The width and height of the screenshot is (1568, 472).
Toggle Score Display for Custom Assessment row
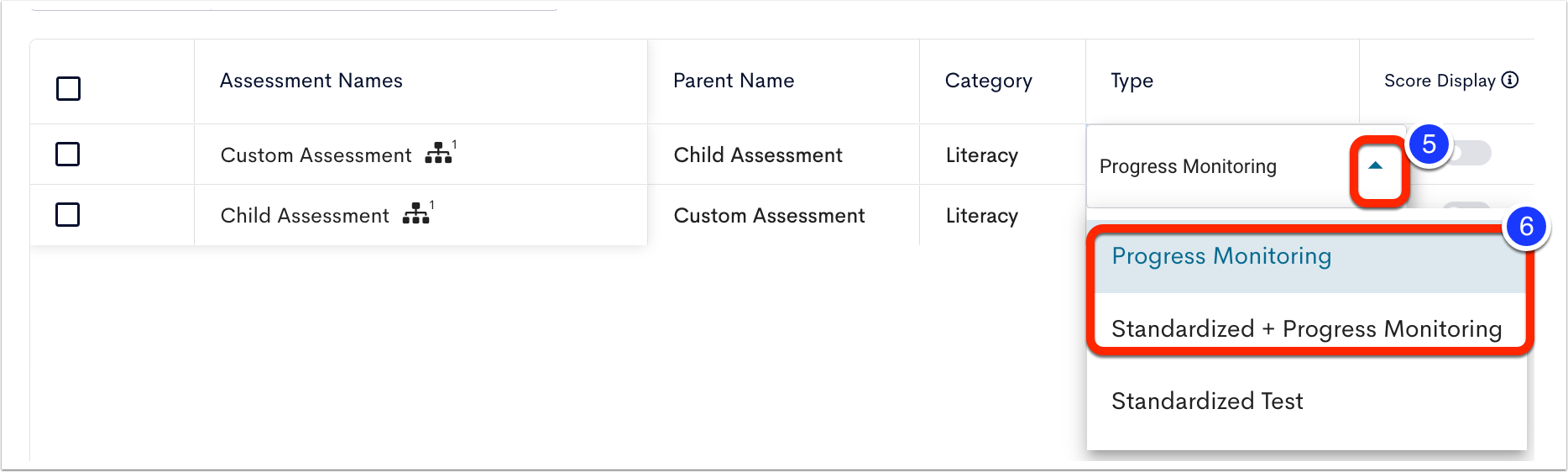(1469, 153)
